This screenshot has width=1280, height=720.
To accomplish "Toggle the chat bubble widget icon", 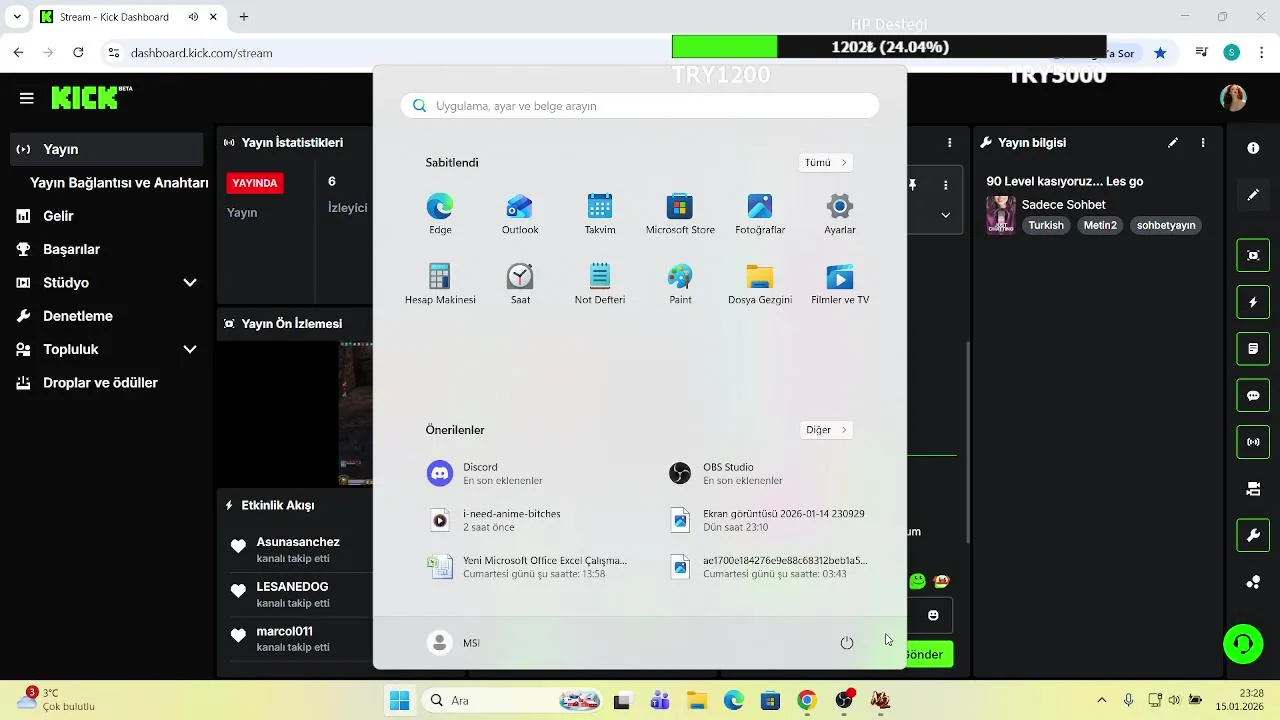I will [1253, 396].
